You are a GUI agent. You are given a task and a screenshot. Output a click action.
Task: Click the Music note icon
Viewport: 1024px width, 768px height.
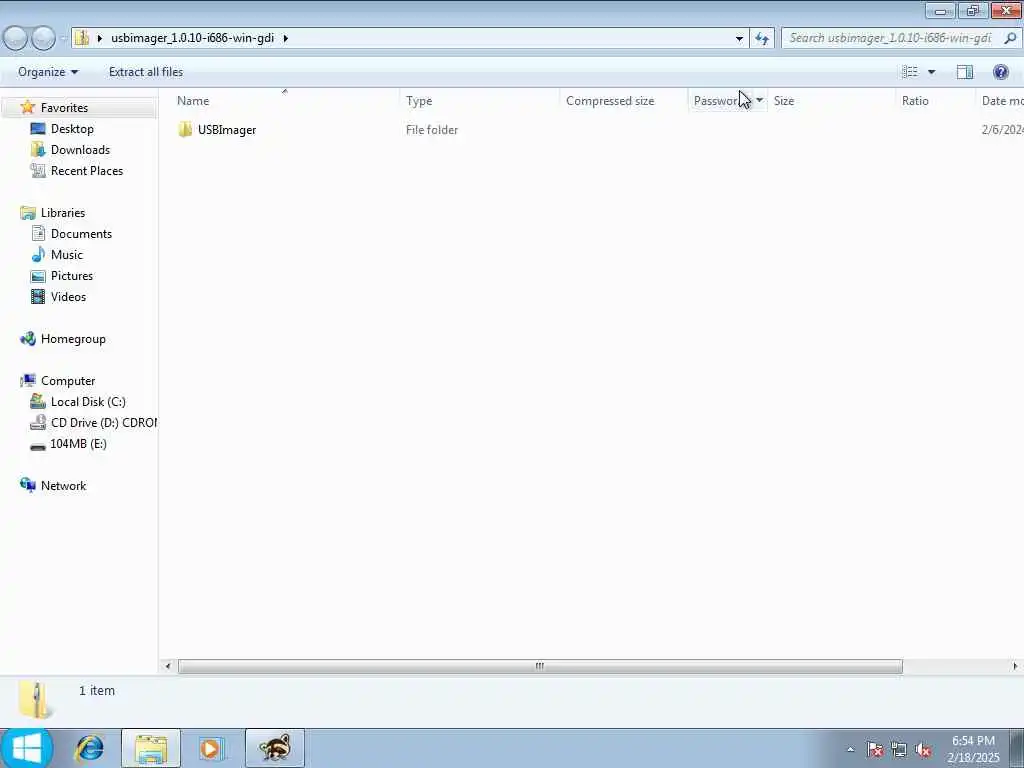[x=38, y=255]
